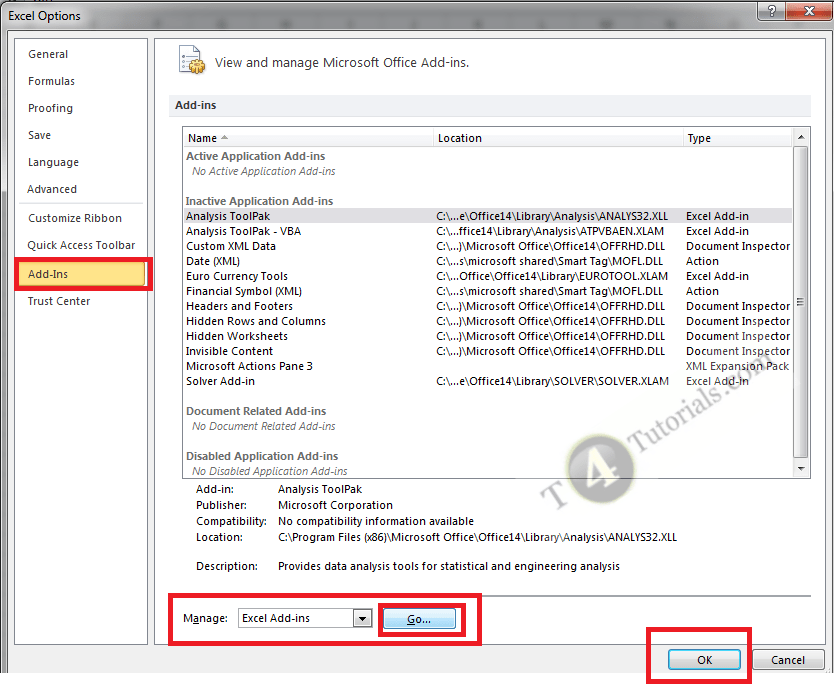This screenshot has width=834, height=689.
Task: Select Analysis ToolPak row
Action: tap(487, 216)
